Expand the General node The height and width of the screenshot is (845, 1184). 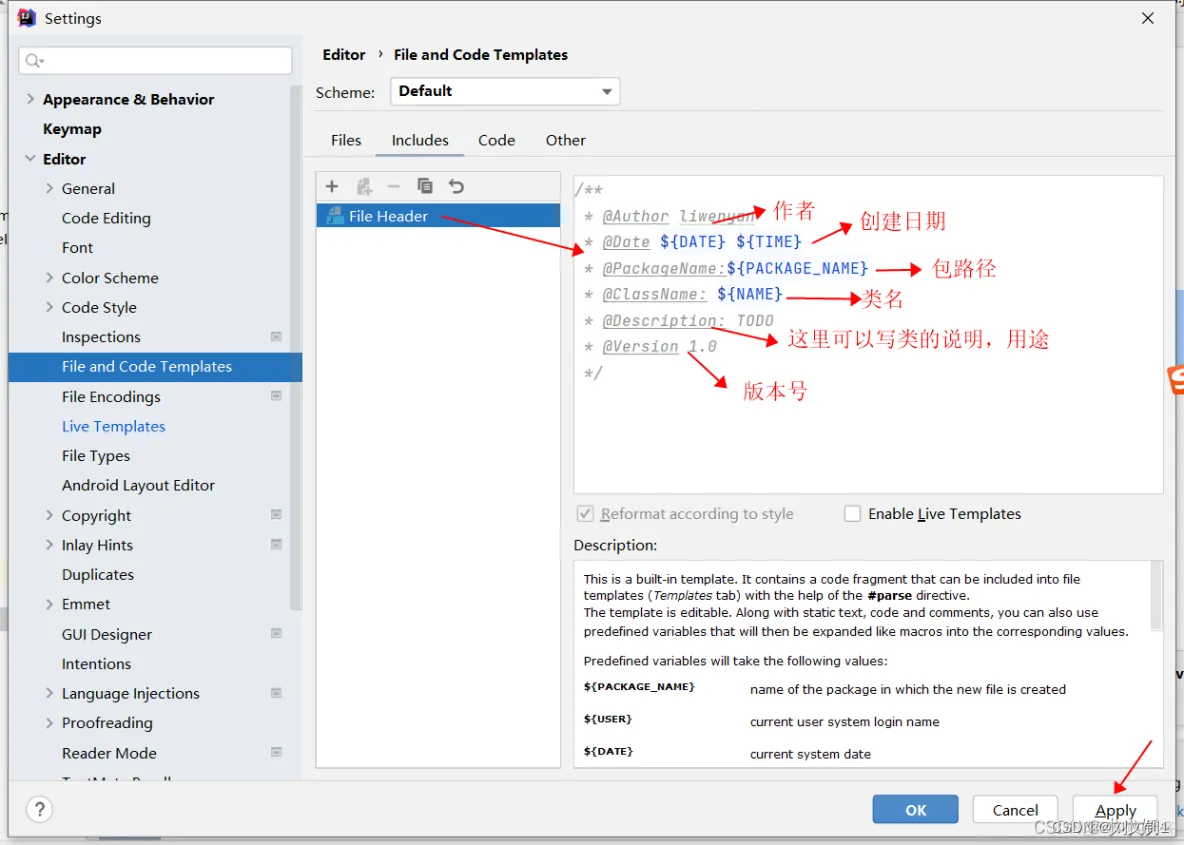tap(49, 188)
